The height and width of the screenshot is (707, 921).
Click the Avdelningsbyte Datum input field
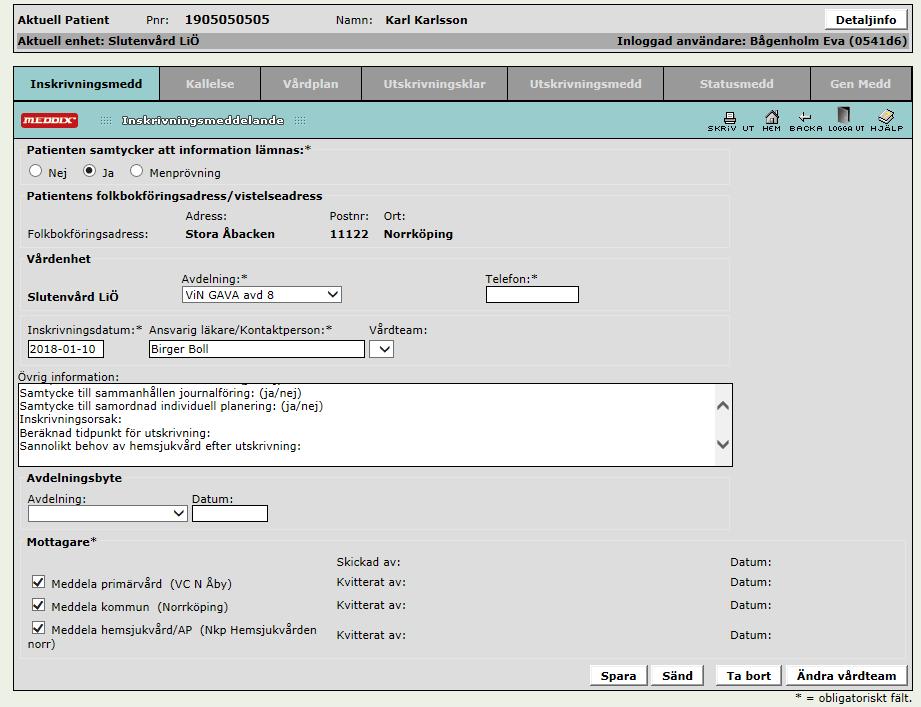coord(230,514)
